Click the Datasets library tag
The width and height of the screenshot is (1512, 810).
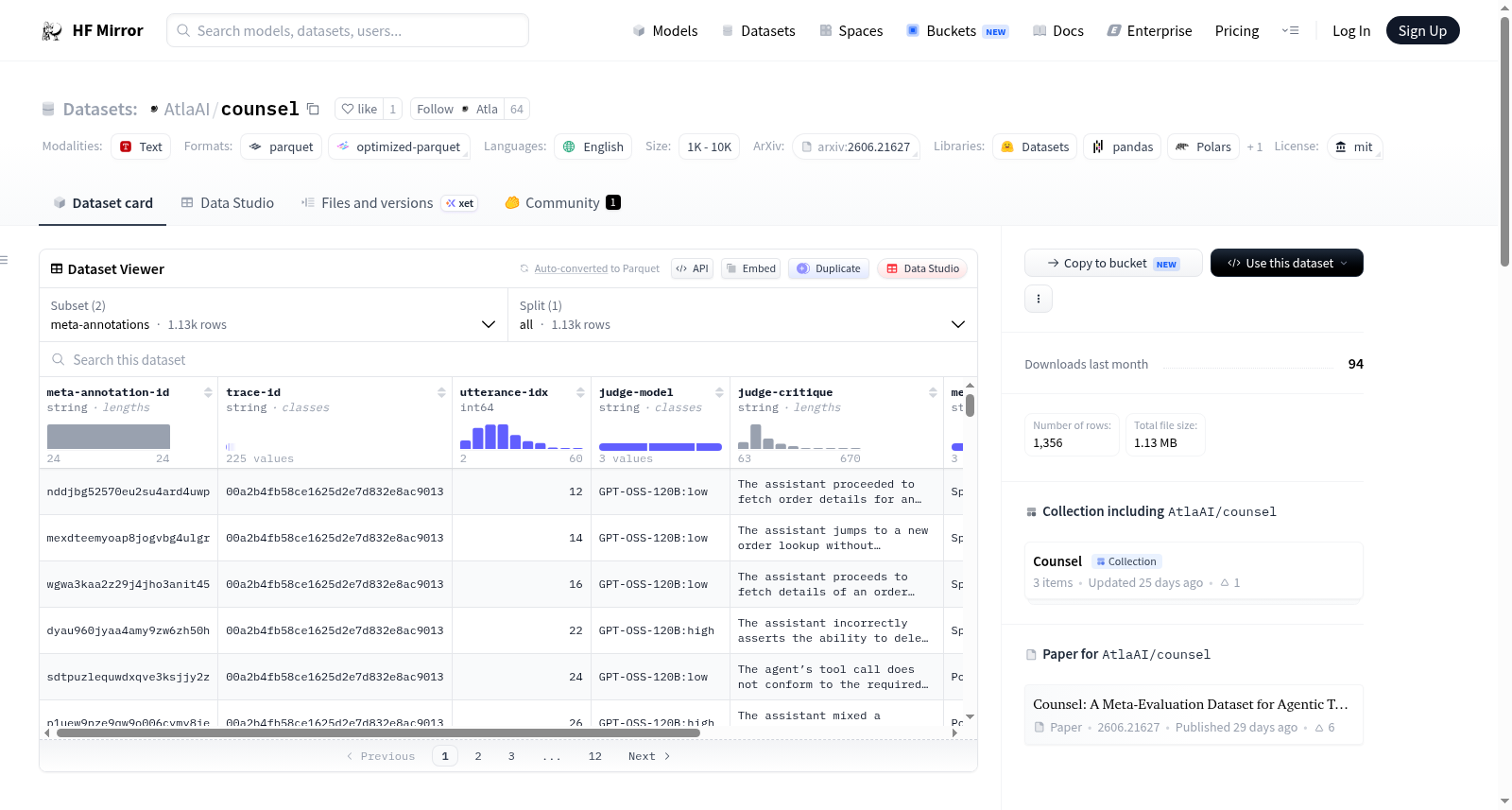(1035, 146)
